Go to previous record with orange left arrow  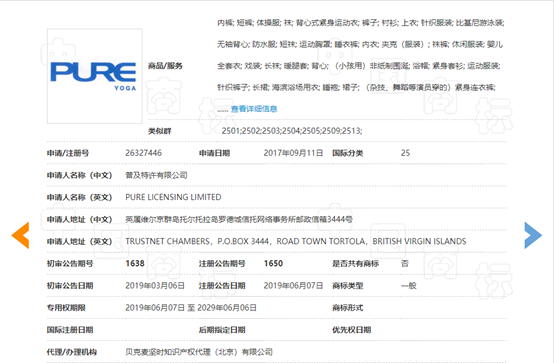pos(20,235)
